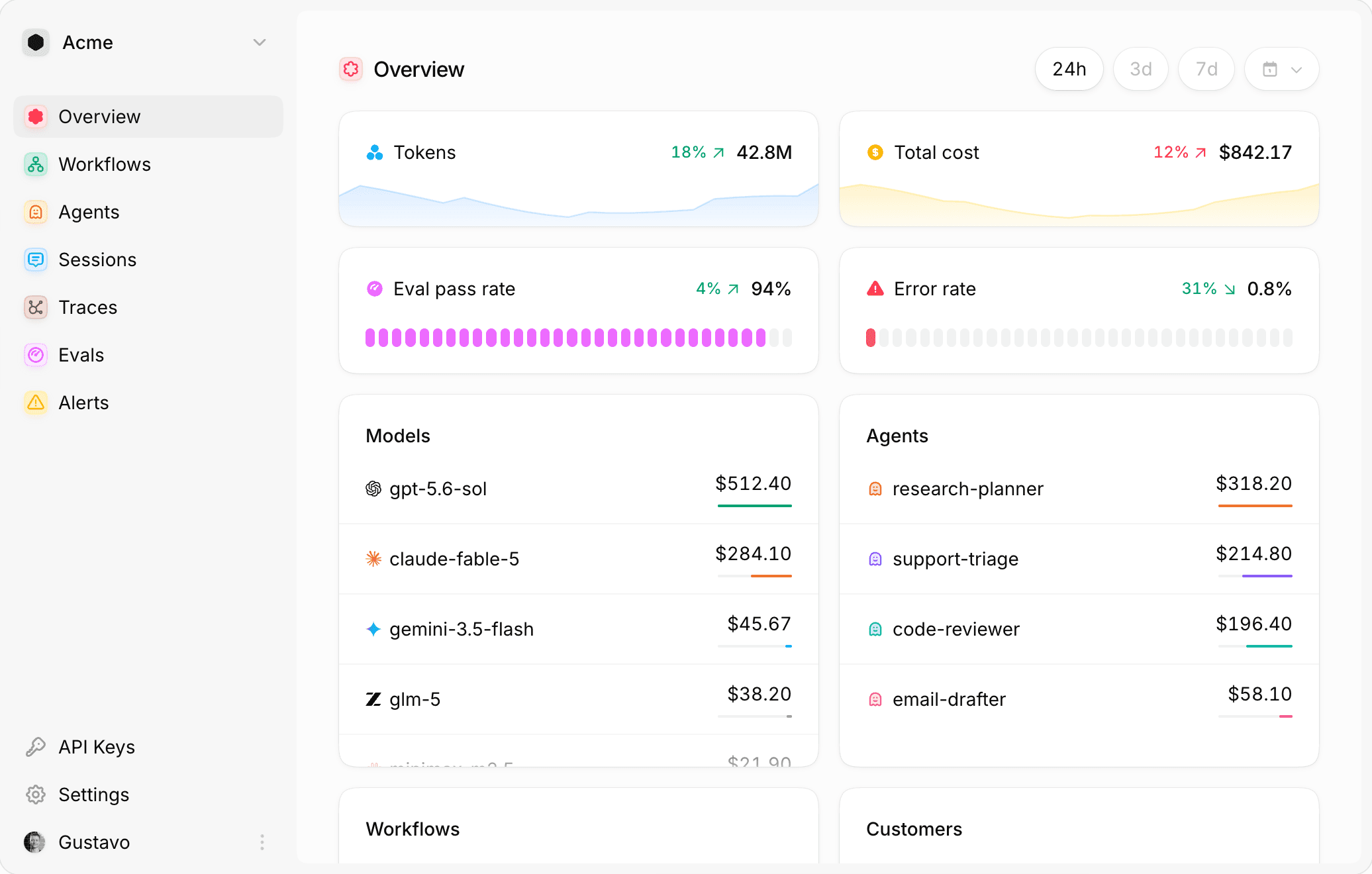Open the user menu dots beside Gustavo
The width and height of the screenshot is (1372, 874).
click(x=262, y=842)
